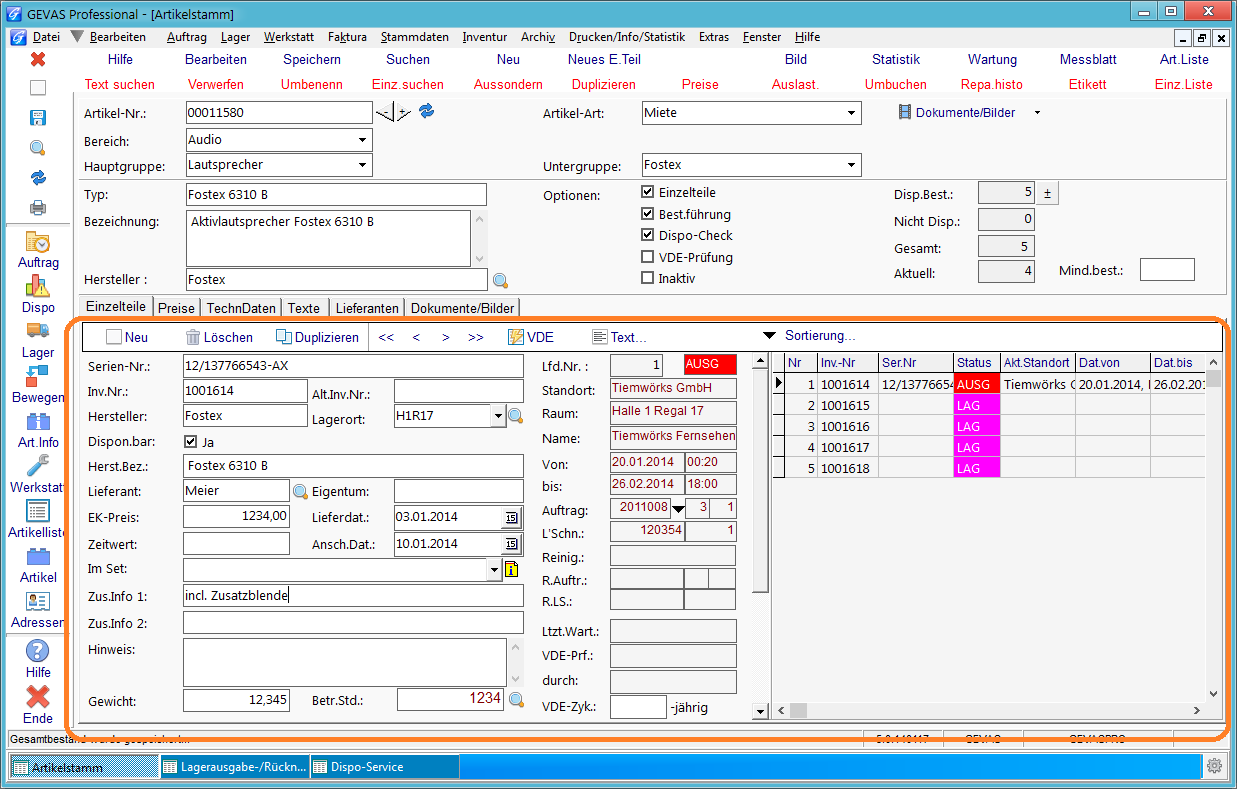Click the magnifier search icon in left sidebar

(38, 148)
